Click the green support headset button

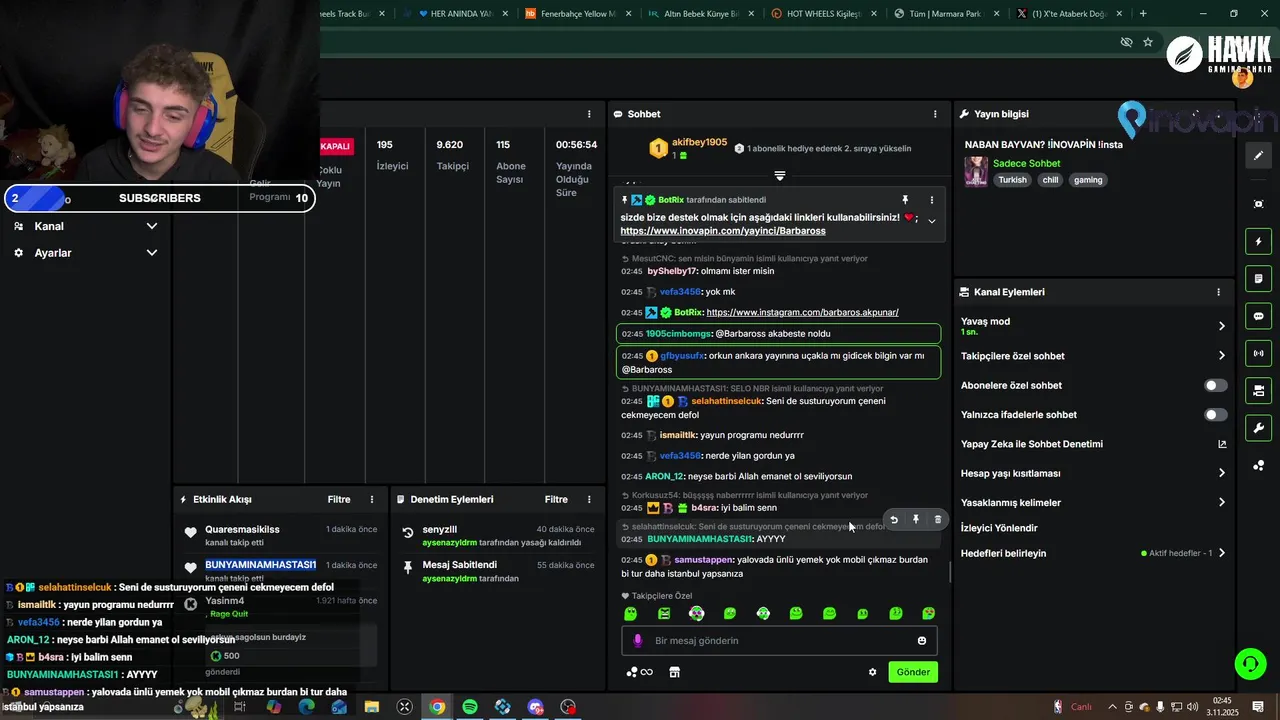pyautogui.click(x=1249, y=663)
